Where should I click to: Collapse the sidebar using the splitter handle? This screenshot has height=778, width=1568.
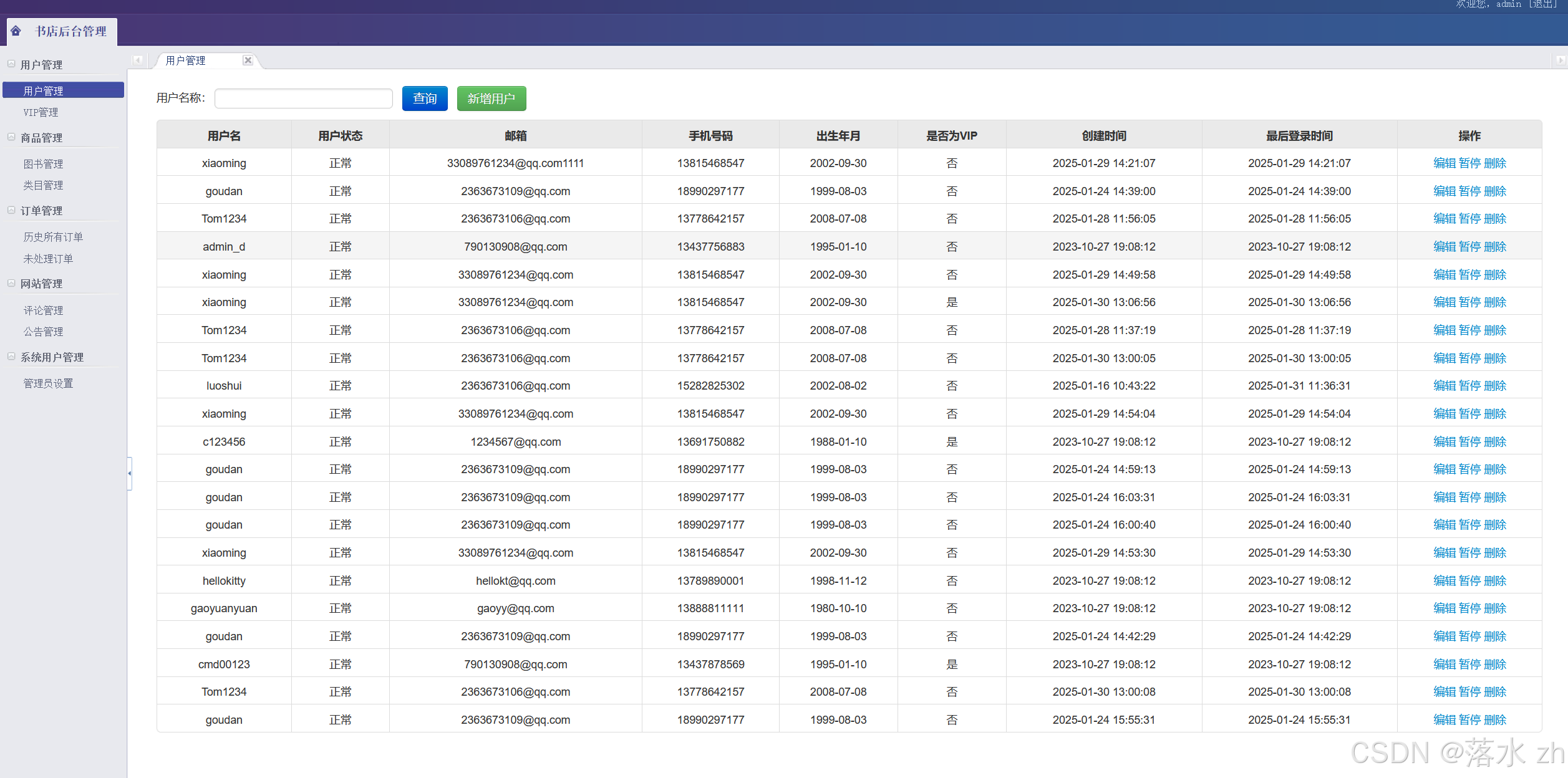click(x=129, y=473)
